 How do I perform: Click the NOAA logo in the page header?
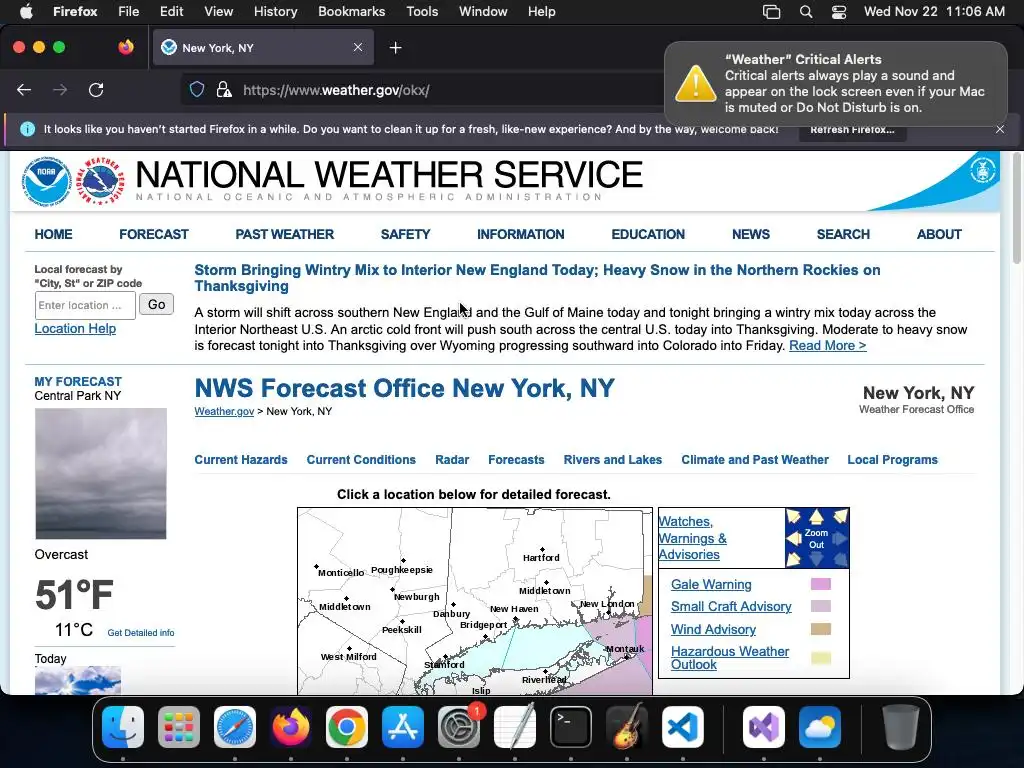pyautogui.click(x=46, y=181)
